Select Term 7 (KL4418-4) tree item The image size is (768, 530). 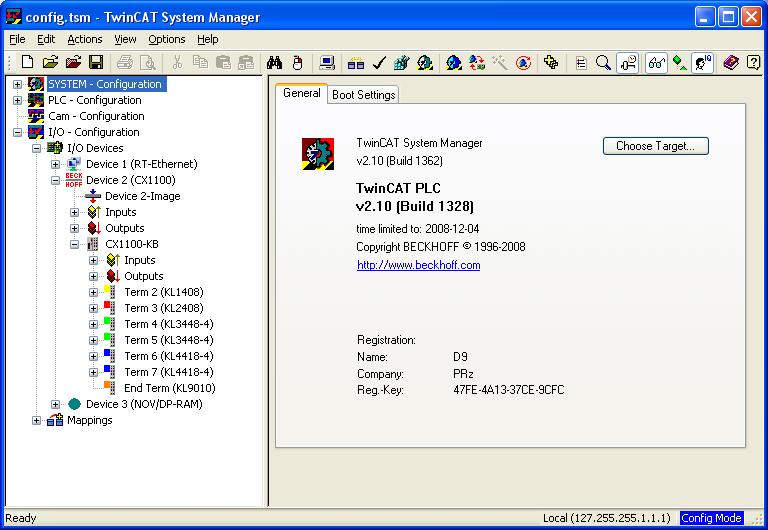point(168,372)
